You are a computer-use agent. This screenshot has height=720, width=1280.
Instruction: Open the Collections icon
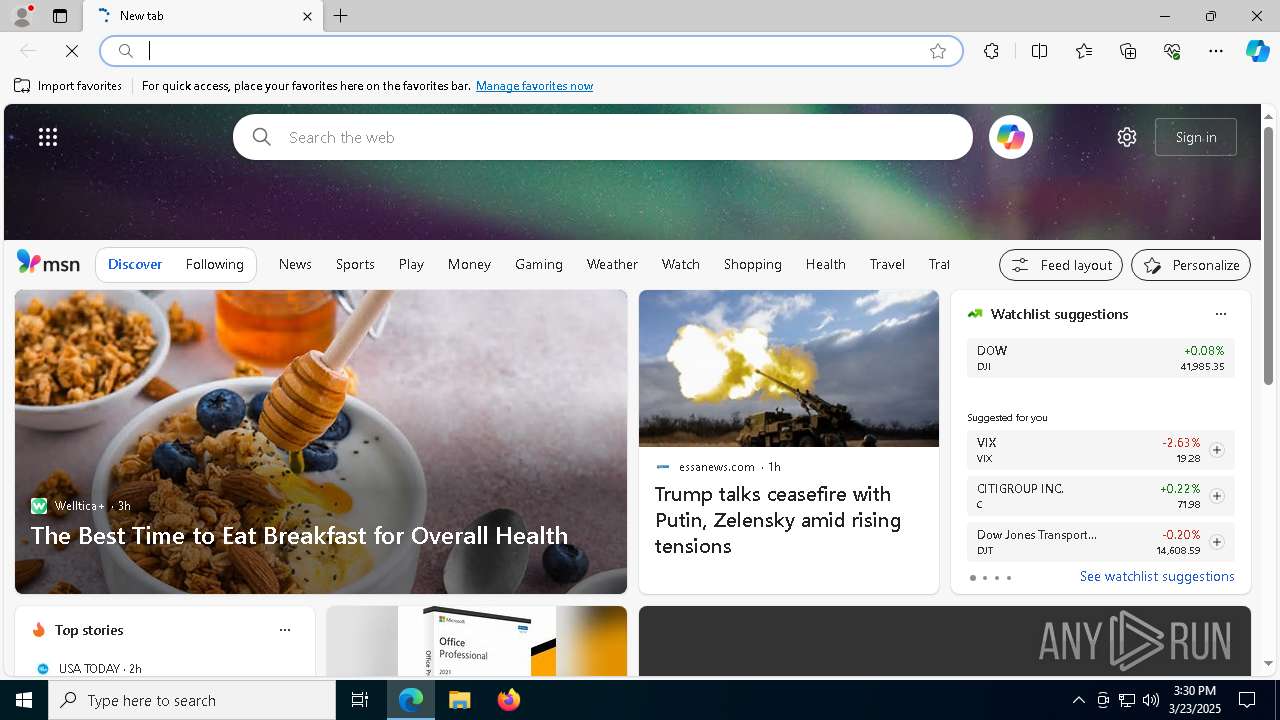click(1128, 51)
